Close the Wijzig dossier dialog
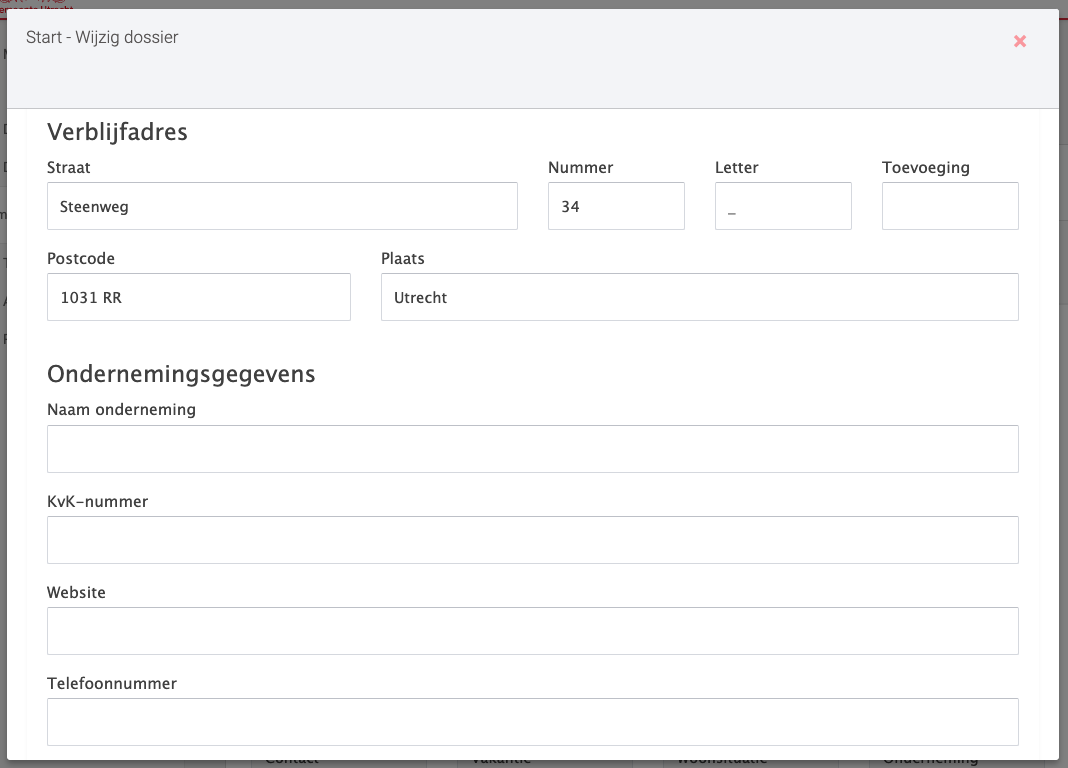 coord(1019,41)
